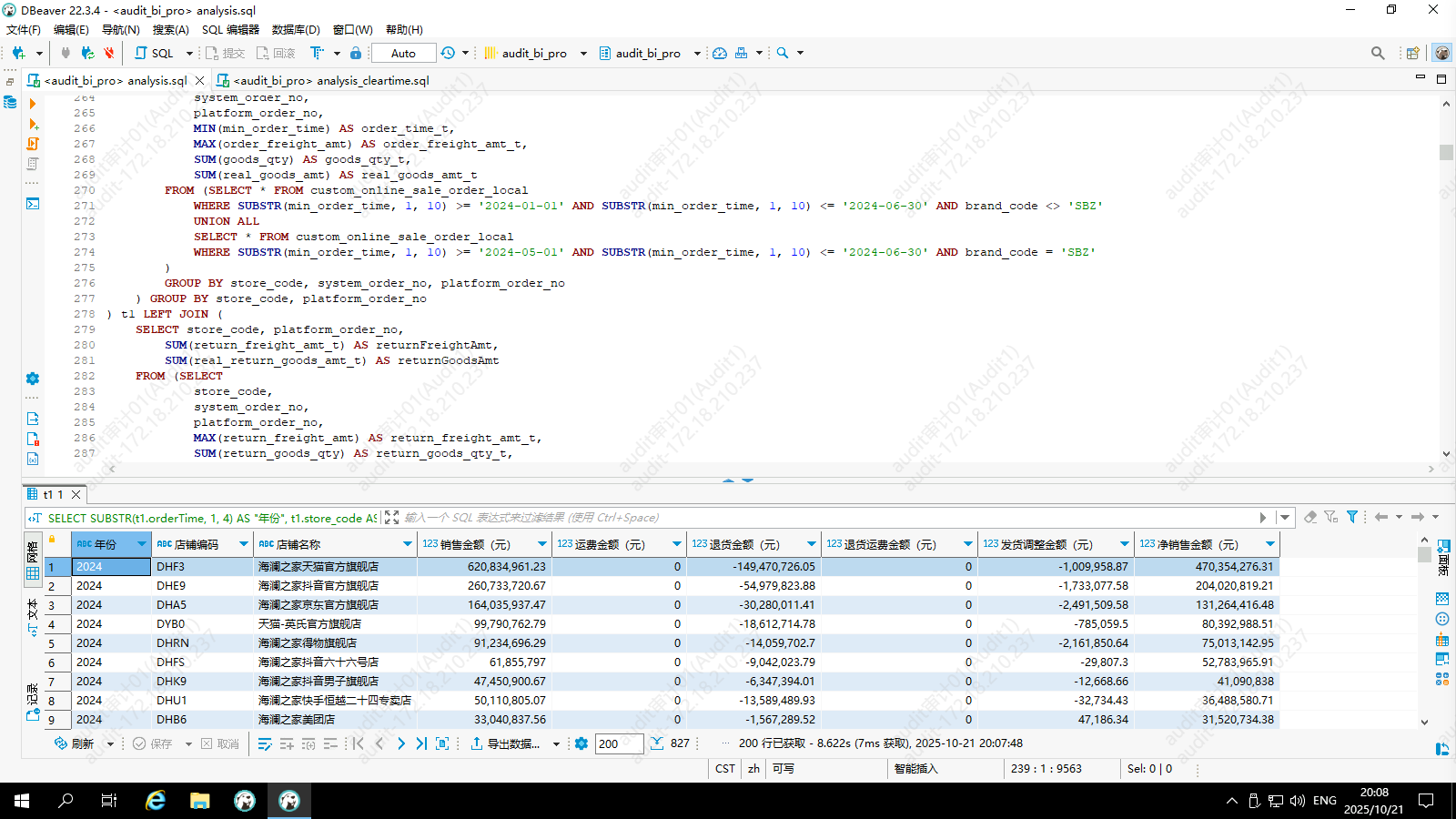Open the SQL 编辑器 menu

230,29
